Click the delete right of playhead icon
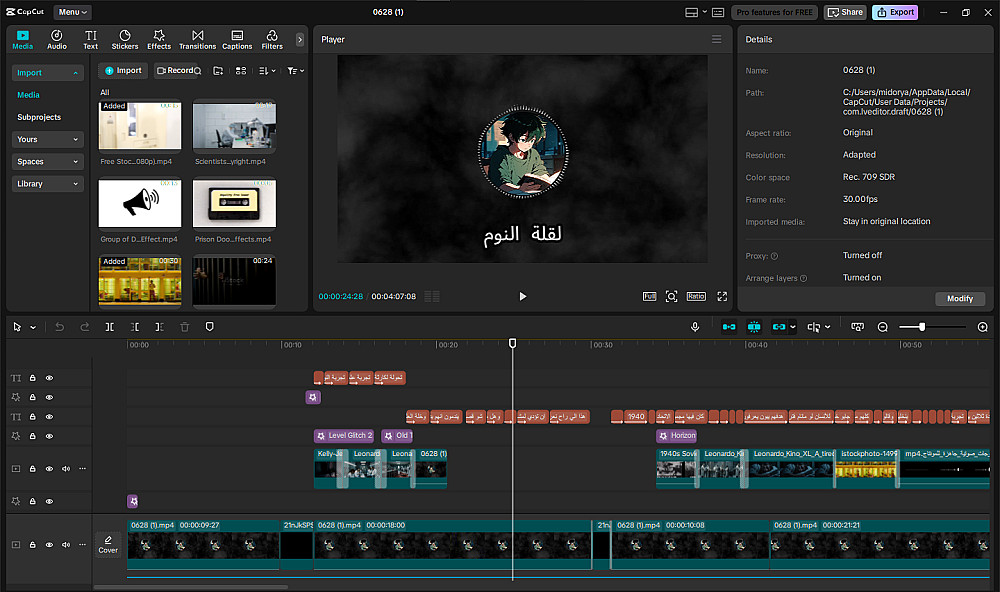This screenshot has width=1000, height=592. (159, 327)
